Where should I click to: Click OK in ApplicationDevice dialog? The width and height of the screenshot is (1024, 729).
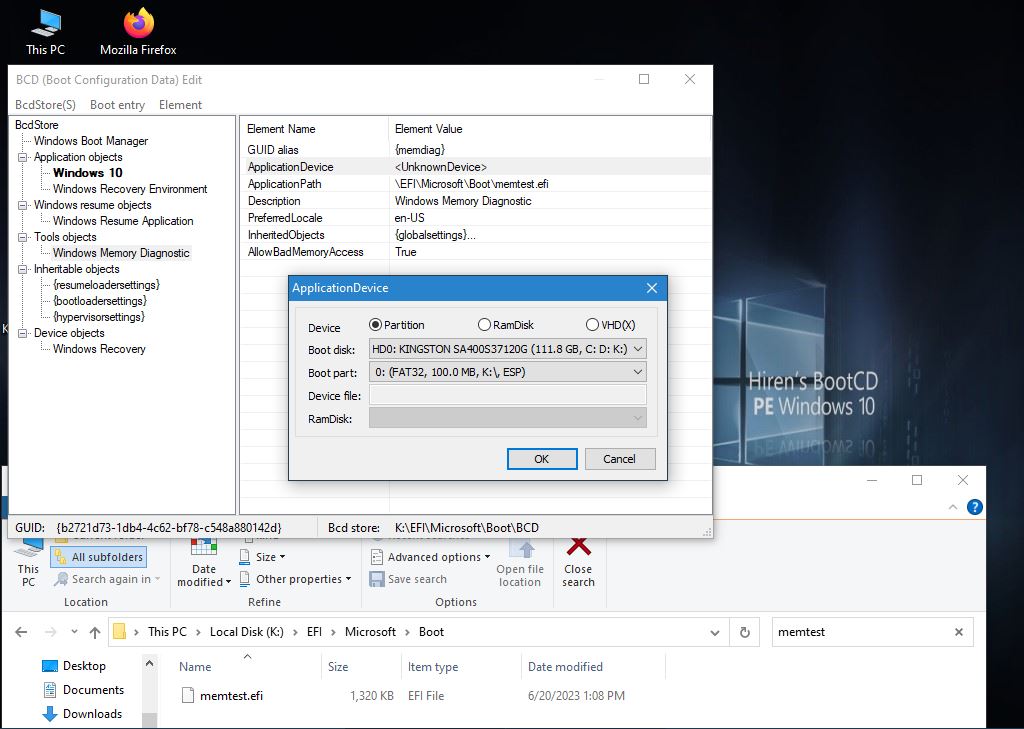click(541, 459)
